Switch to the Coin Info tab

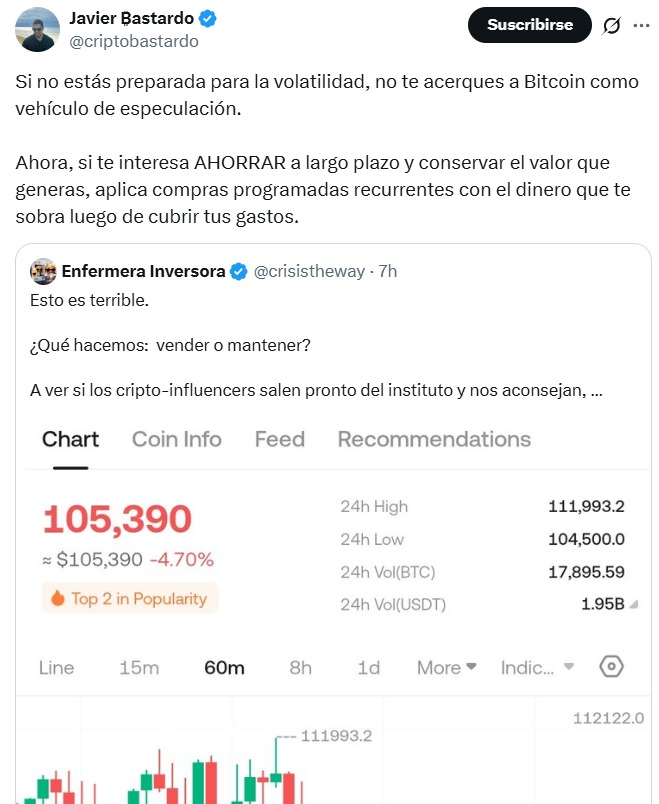pos(176,439)
